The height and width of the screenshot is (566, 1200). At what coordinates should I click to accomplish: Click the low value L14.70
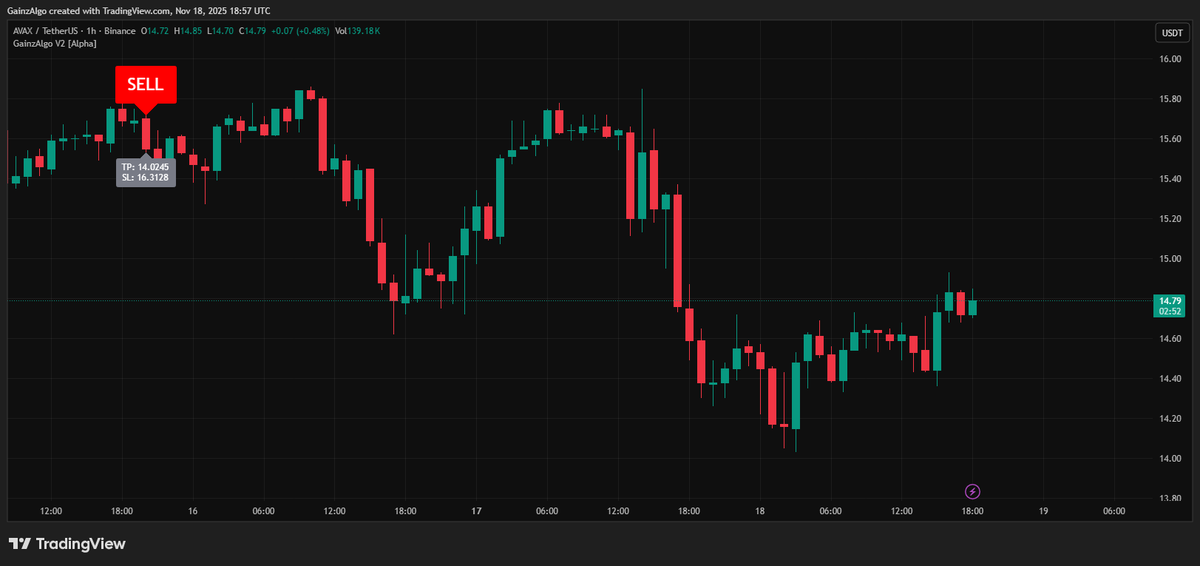pos(221,31)
